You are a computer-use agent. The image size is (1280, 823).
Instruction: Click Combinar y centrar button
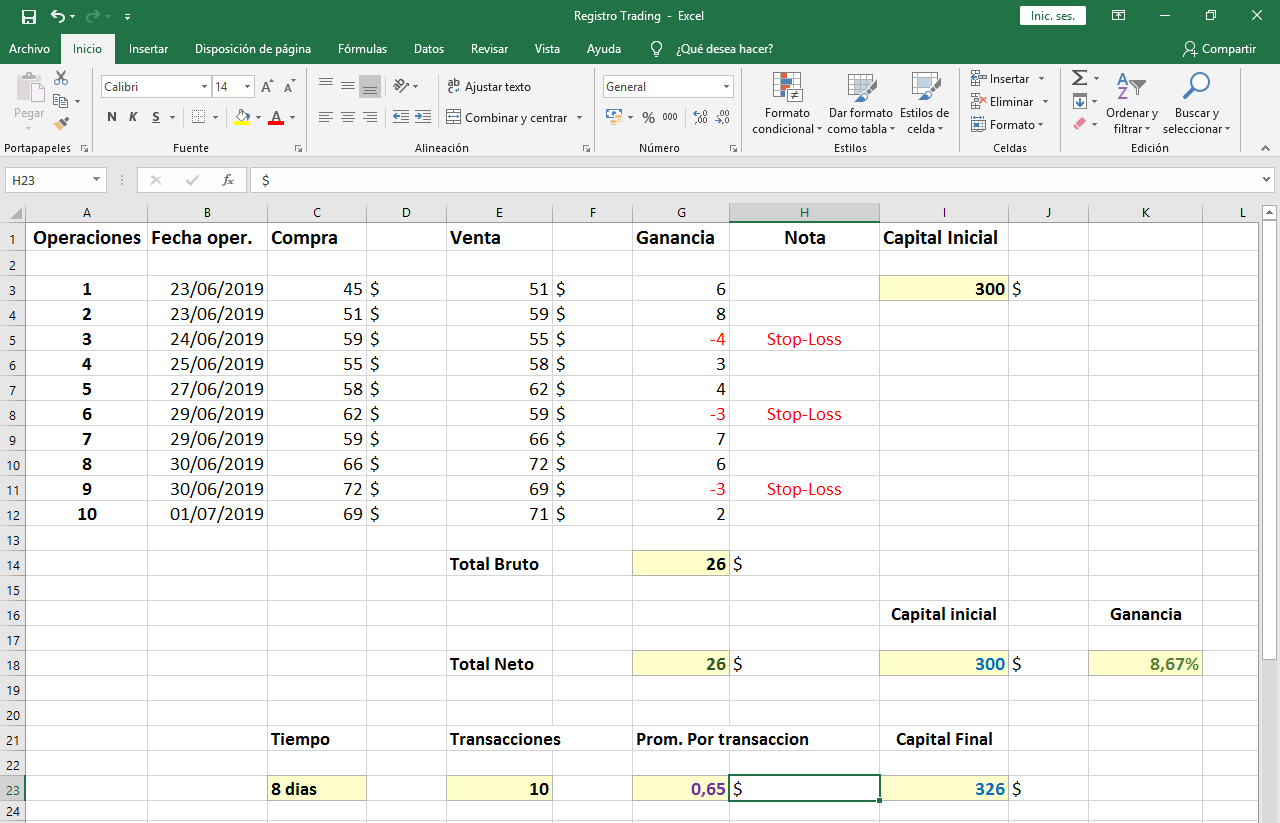(507, 117)
